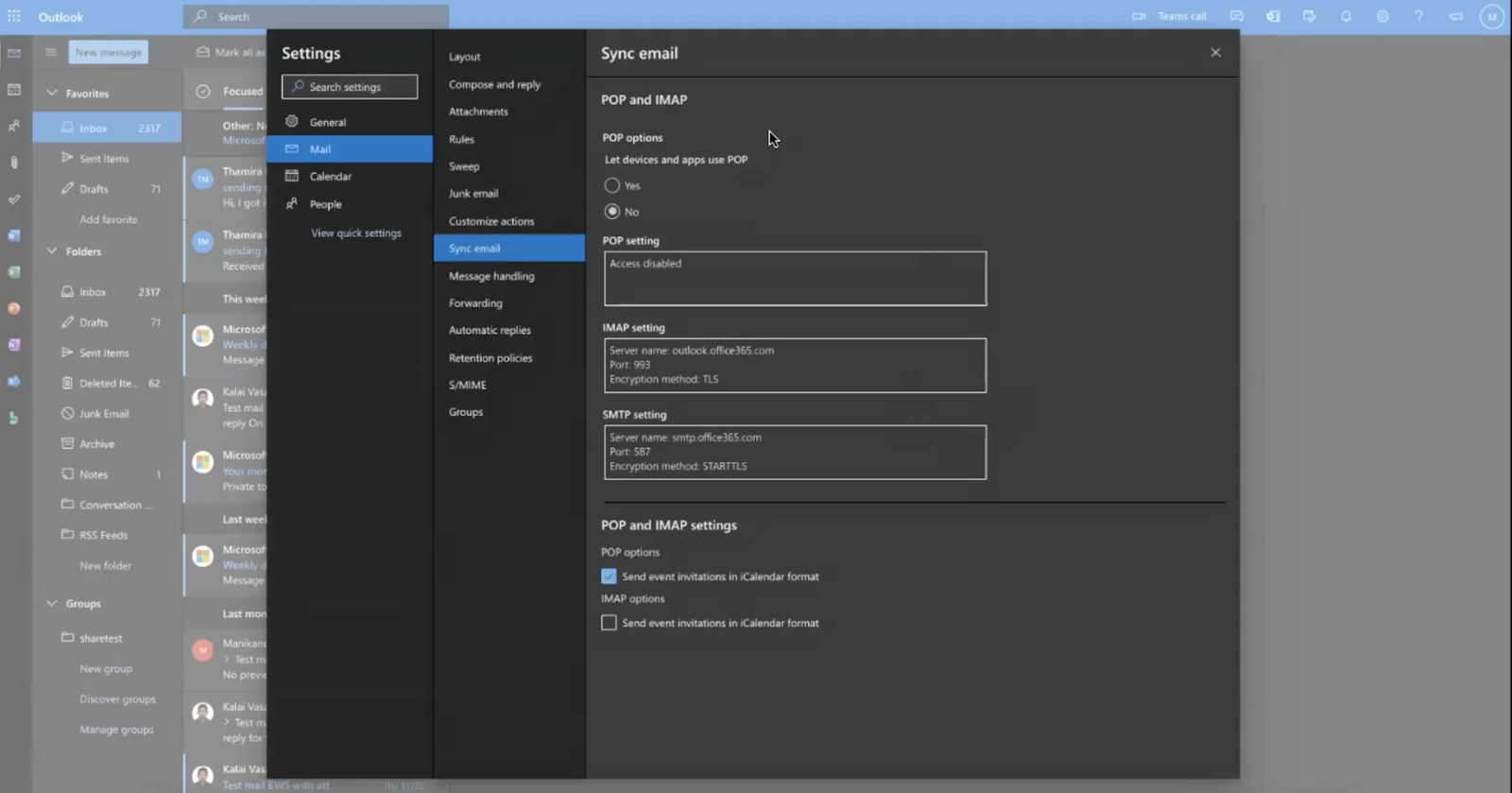Open Archive folder in folder list
This screenshot has height=793, width=1512.
[107, 443]
